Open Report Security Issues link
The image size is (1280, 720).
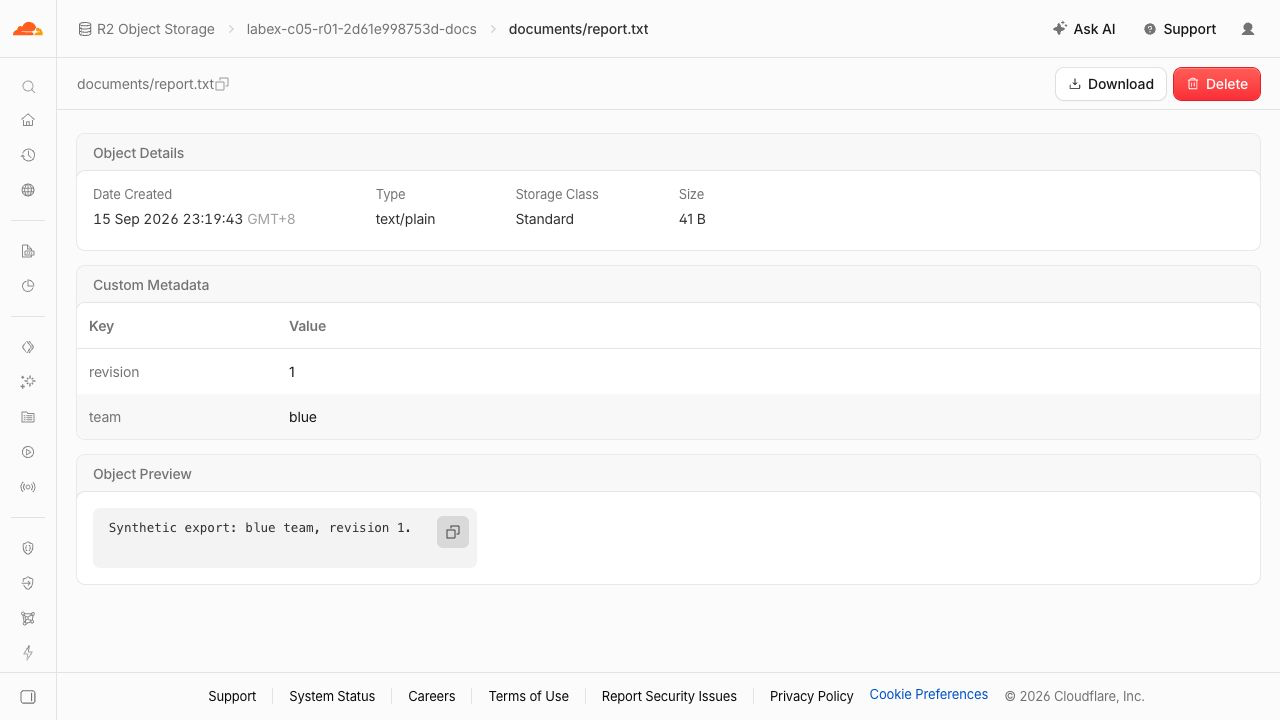click(669, 696)
